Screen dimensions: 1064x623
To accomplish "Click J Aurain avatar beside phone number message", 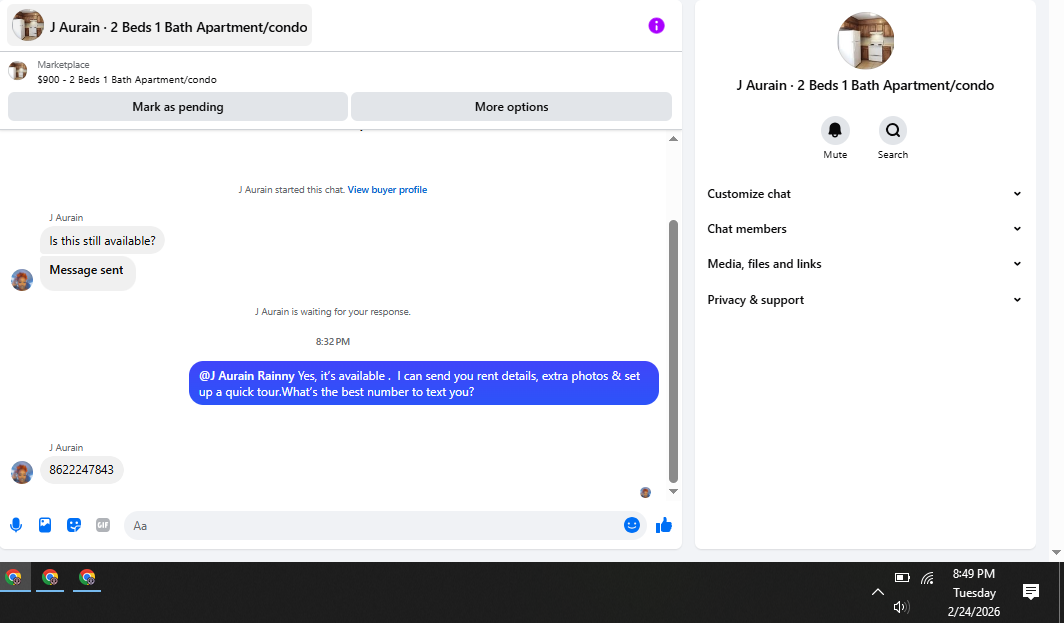I will tap(22, 472).
